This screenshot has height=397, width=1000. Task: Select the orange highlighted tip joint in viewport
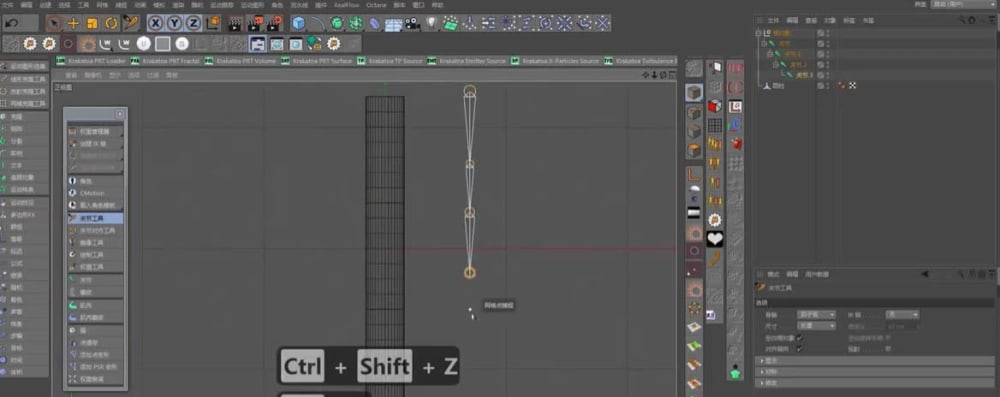[x=469, y=273]
